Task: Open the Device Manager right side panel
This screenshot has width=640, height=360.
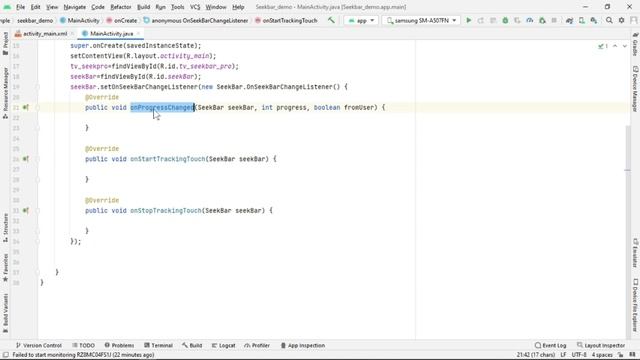Action: pos(635,89)
